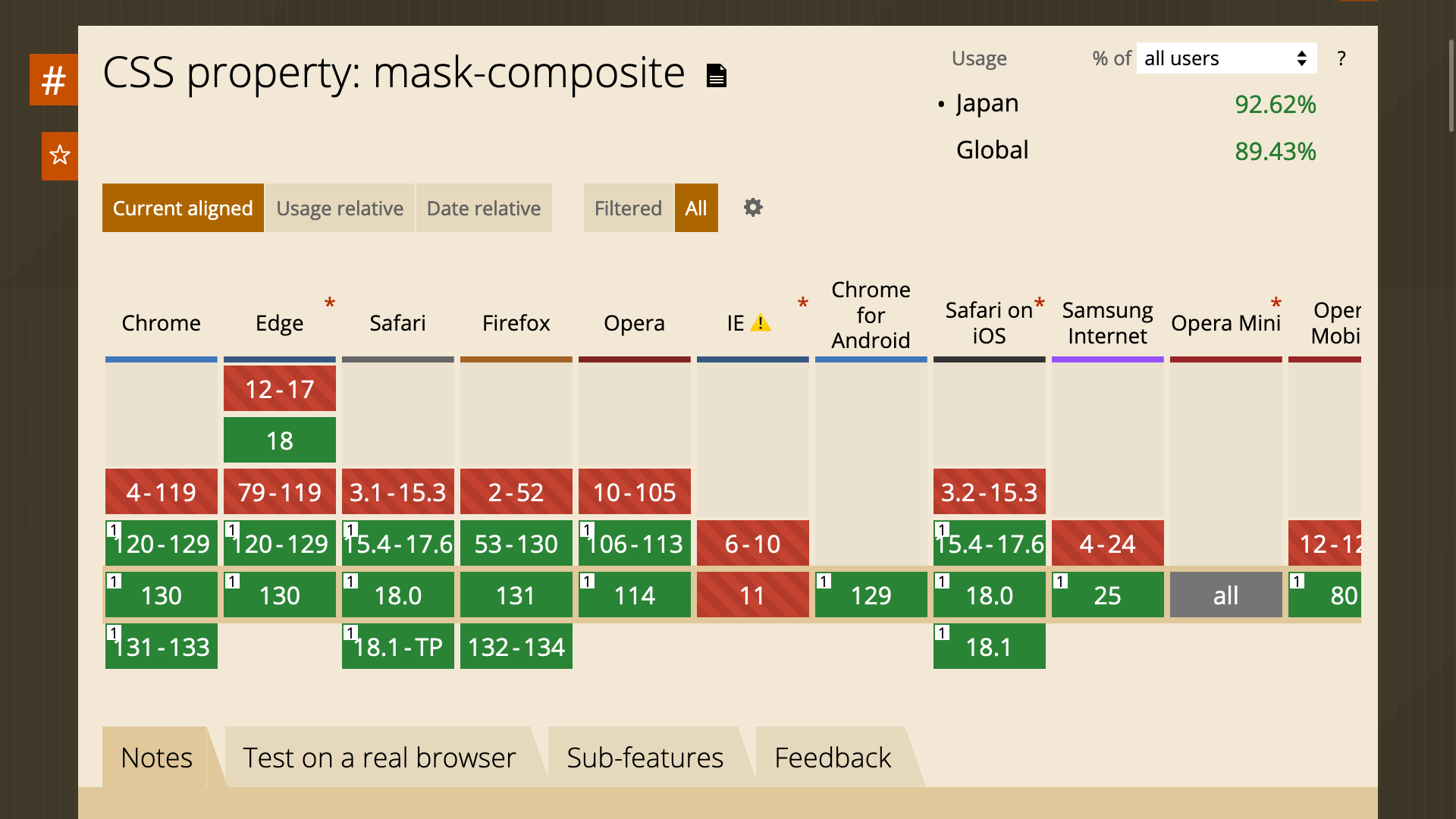The width and height of the screenshot is (1456, 819).
Task: Click the settings gear icon next to All button
Action: click(x=752, y=207)
